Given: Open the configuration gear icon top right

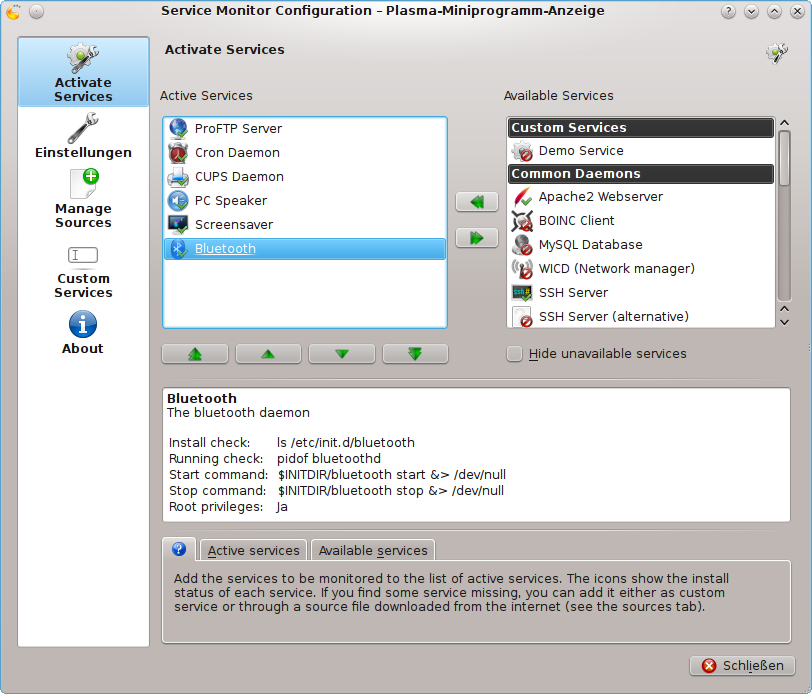Looking at the screenshot, I should tap(777, 52).
